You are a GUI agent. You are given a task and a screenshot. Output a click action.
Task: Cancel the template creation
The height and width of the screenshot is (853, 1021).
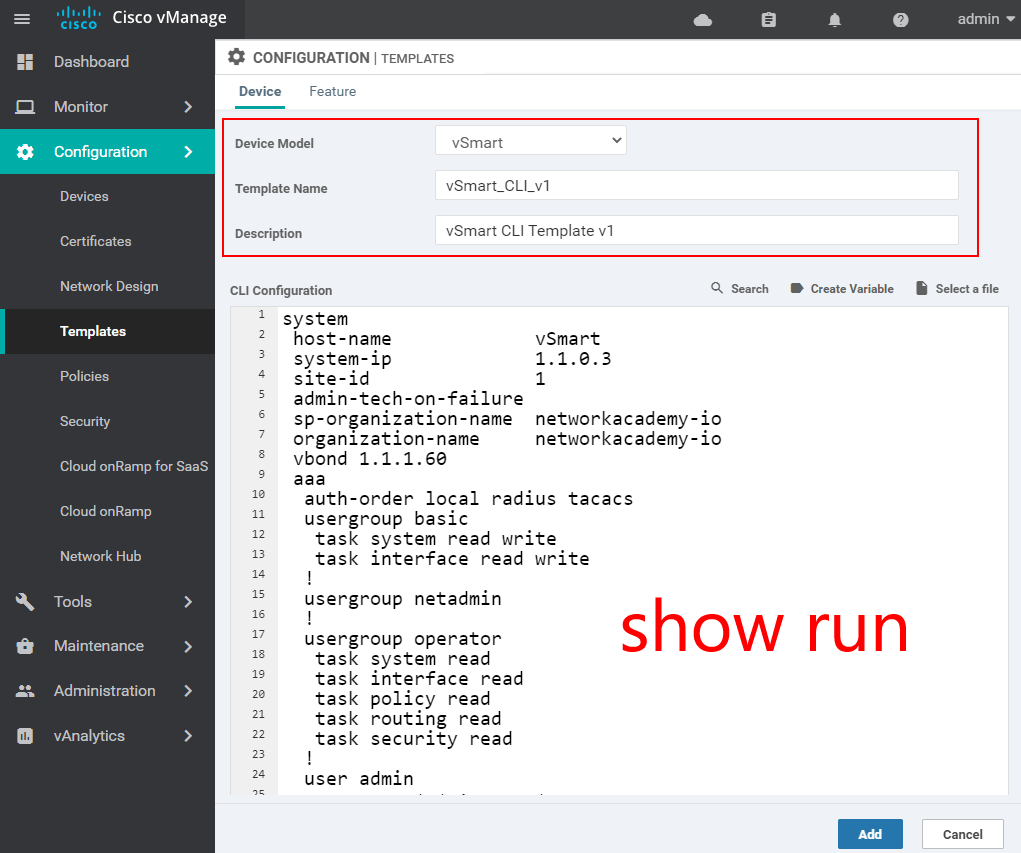(961, 833)
